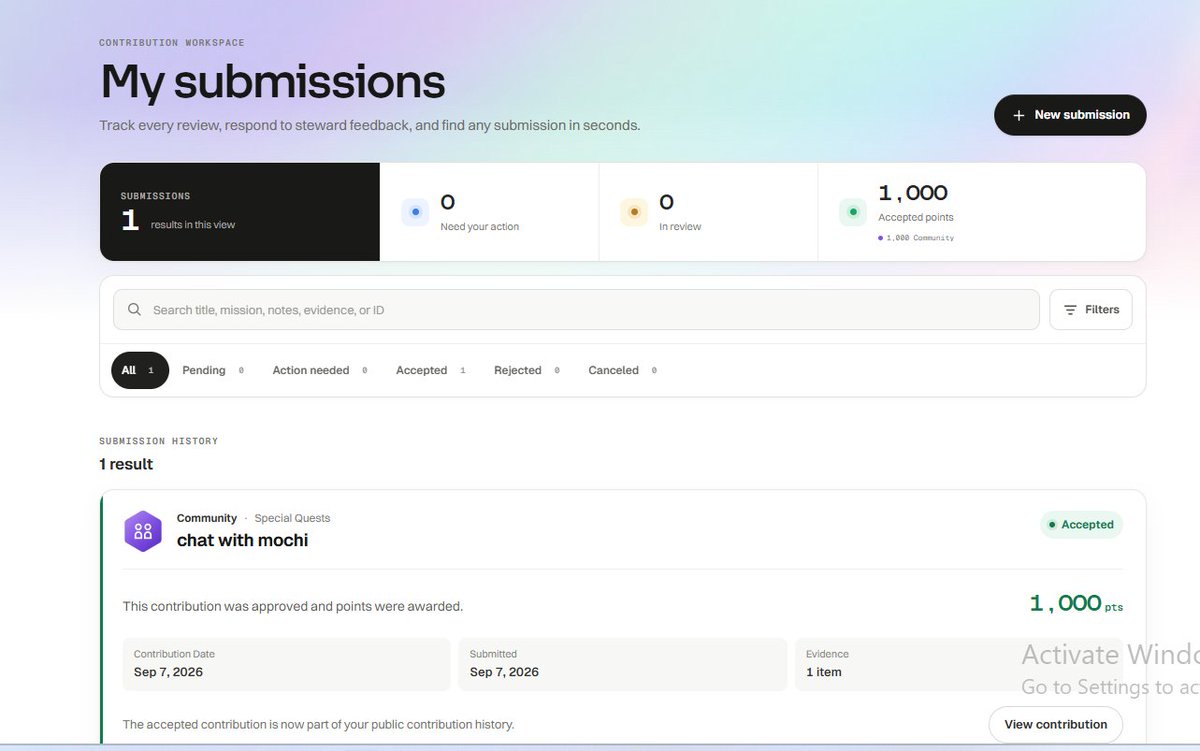The width and height of the screenshot is (1200, 751).
Task: Click the green Accepted status badge
Action: pos(1081,525)
